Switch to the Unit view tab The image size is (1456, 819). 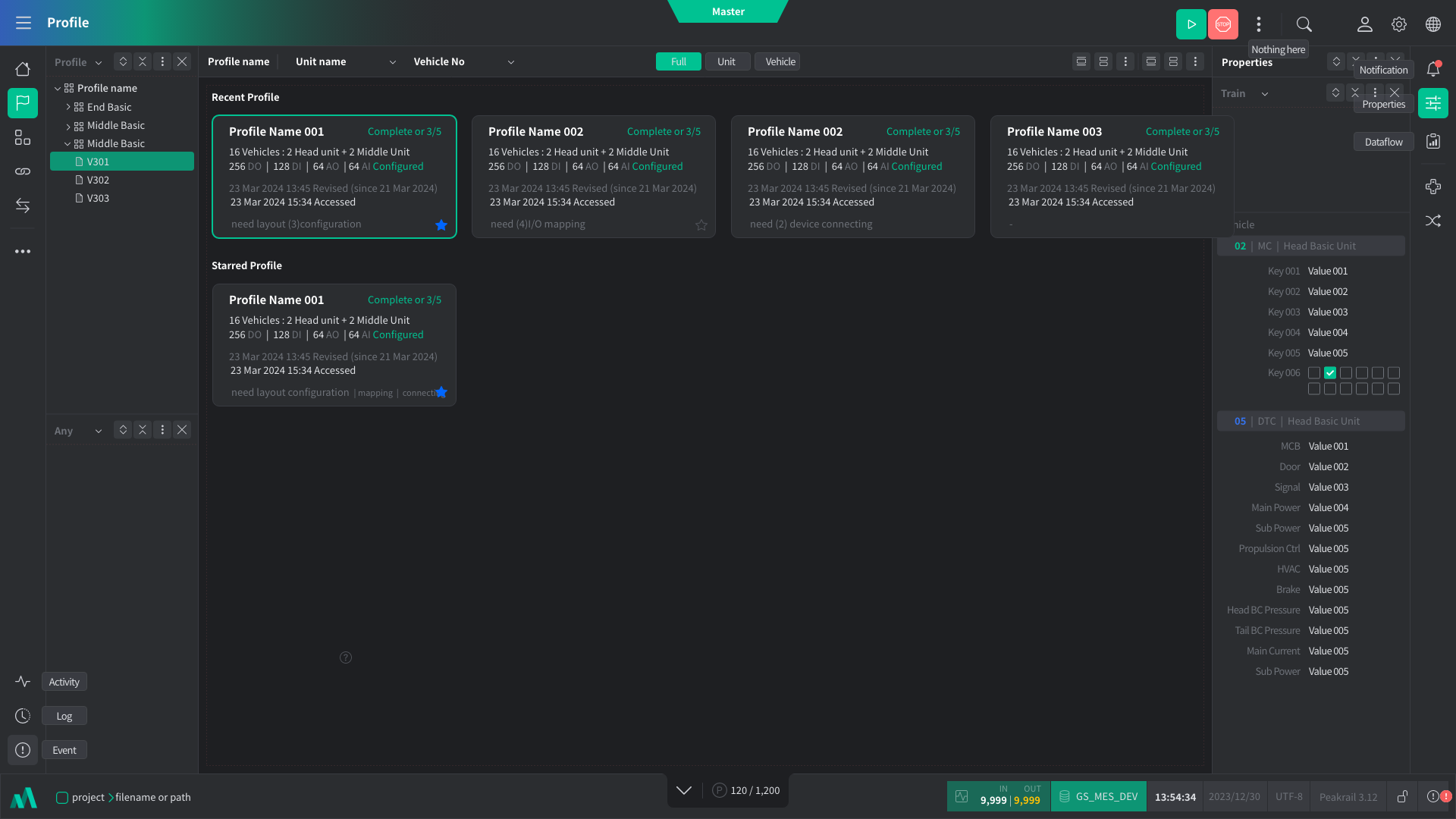click(726, 62)
